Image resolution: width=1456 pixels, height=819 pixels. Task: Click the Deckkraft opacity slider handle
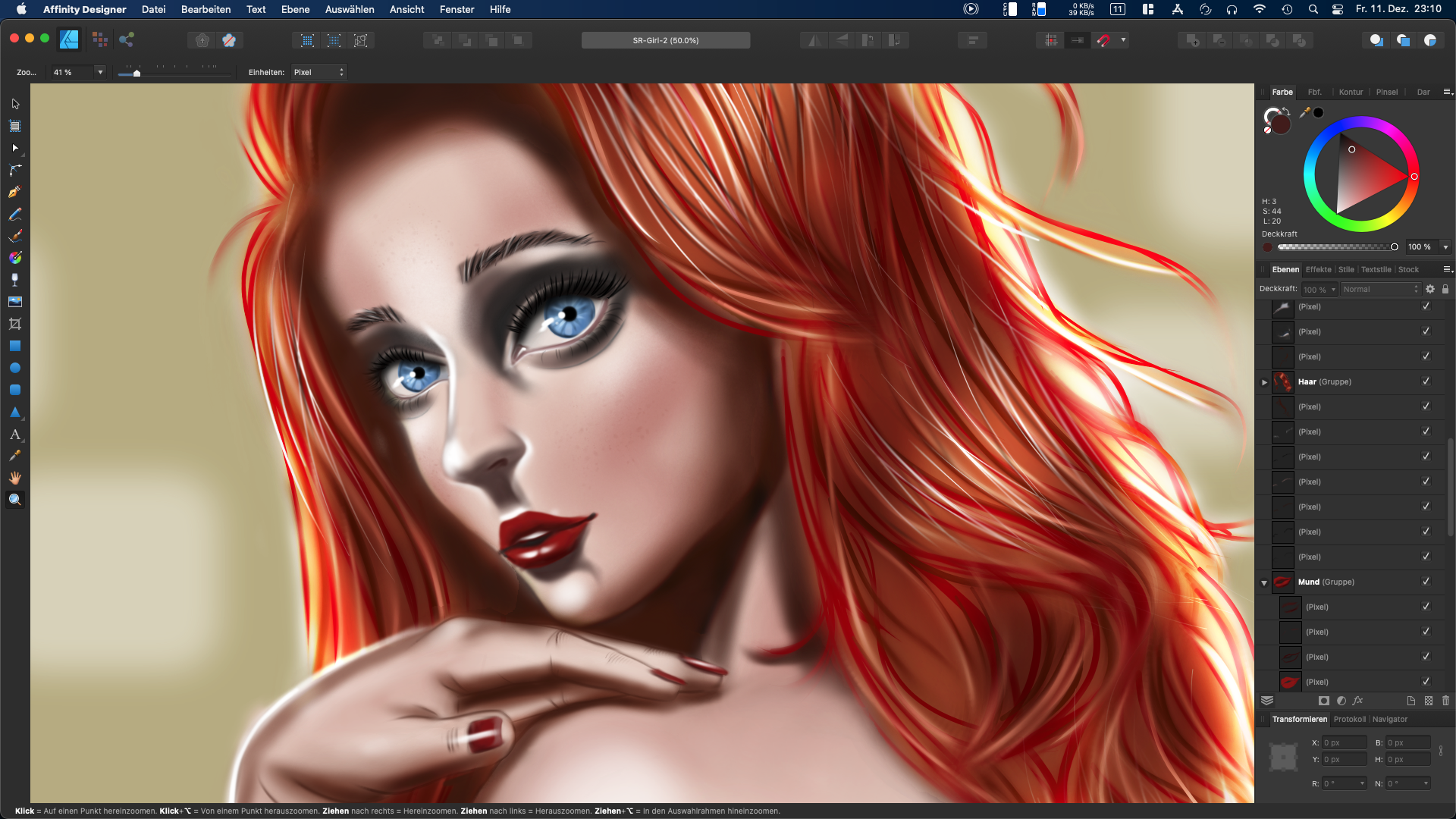(x=1394, y=246)
